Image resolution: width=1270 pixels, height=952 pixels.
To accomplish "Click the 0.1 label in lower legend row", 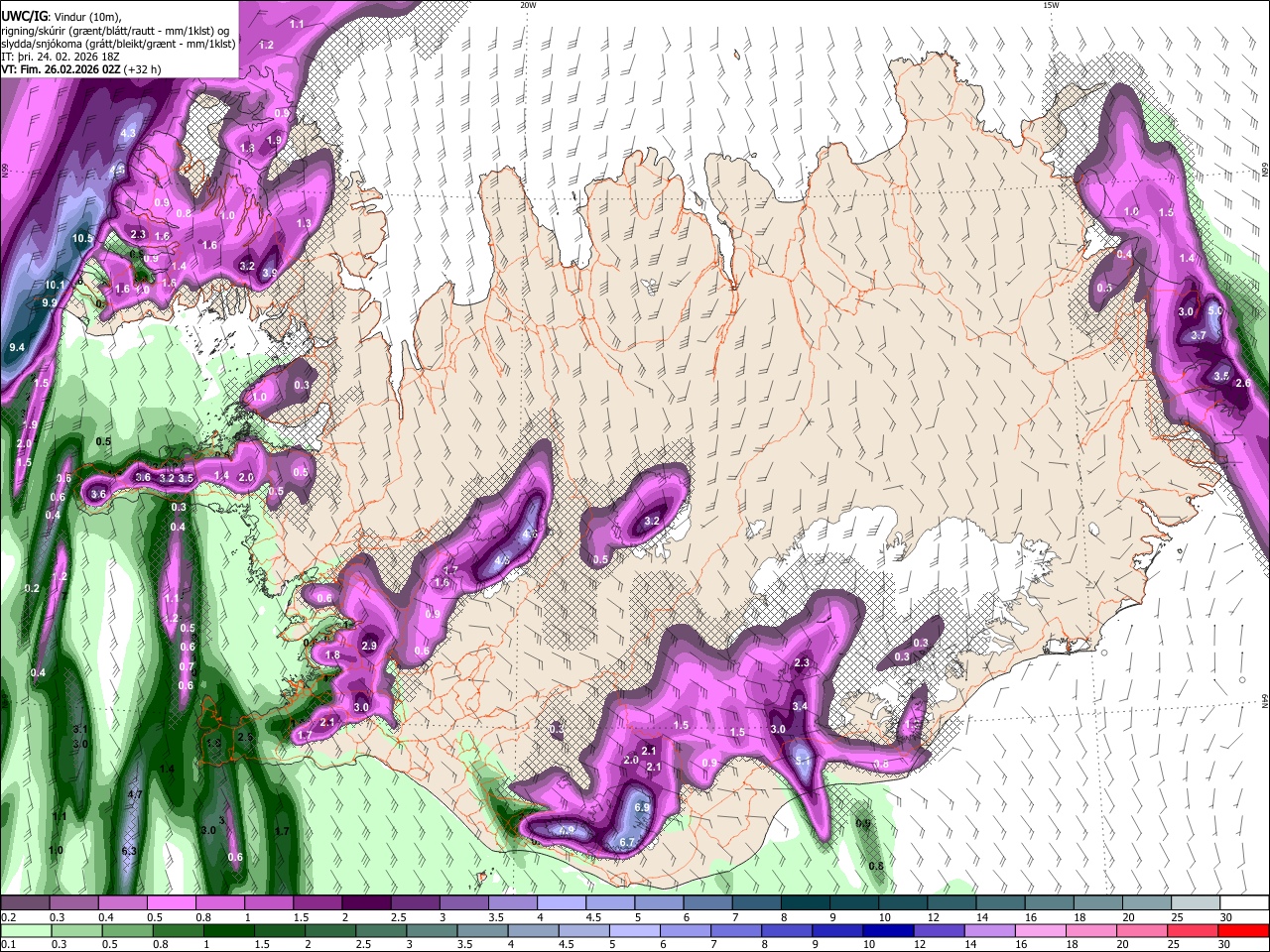I will click(8, 945).
